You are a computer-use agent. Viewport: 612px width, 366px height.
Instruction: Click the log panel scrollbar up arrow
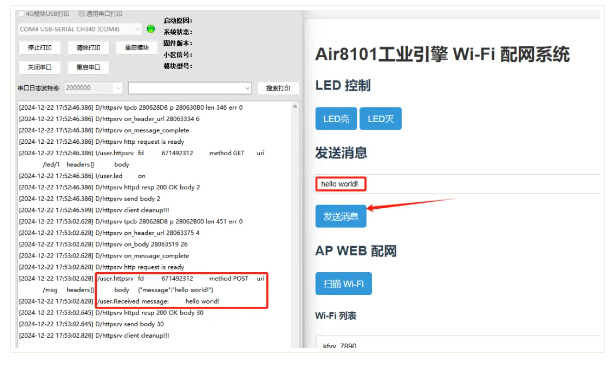point(295,106)
